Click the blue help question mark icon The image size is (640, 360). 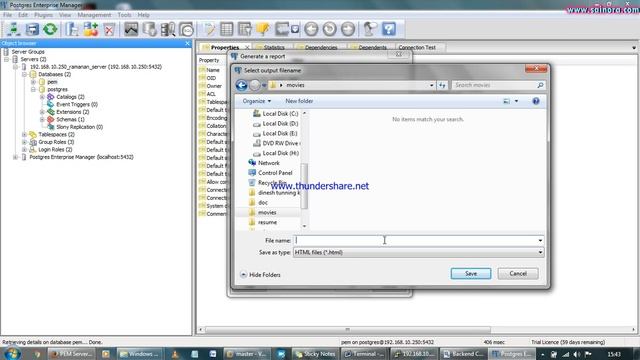(389, 29)
